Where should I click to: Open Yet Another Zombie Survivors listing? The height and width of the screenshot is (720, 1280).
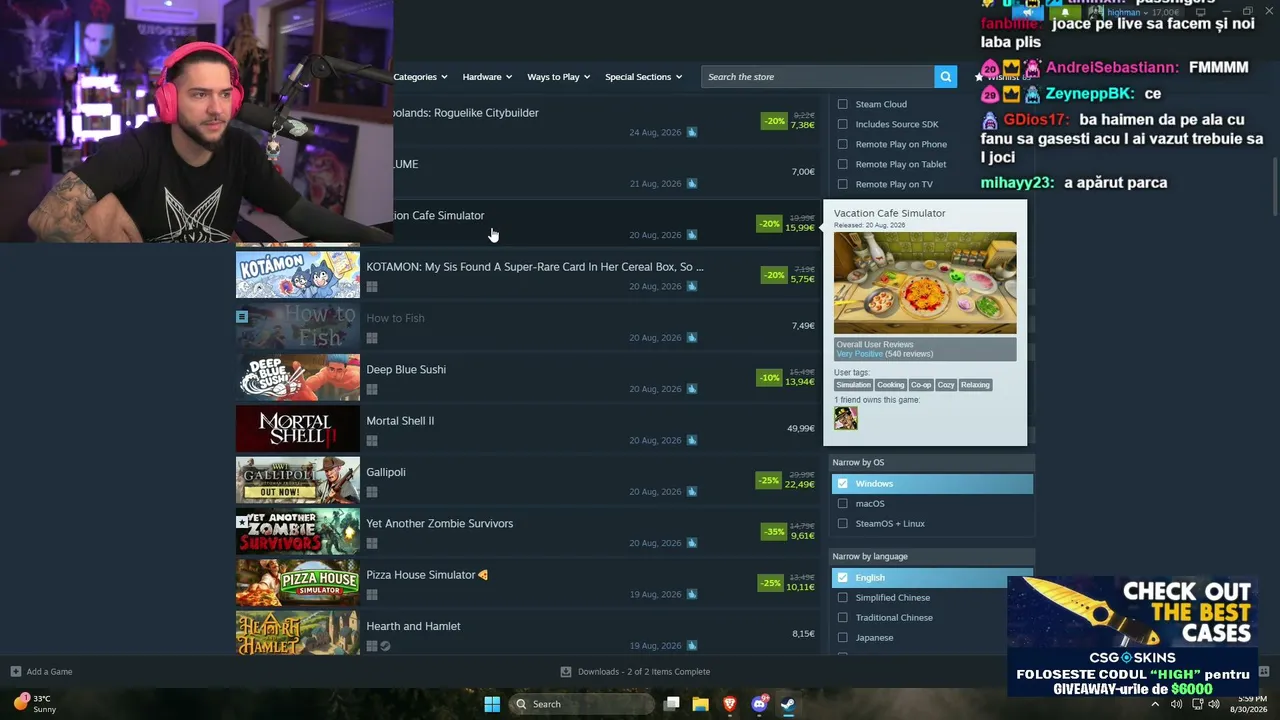440,524
